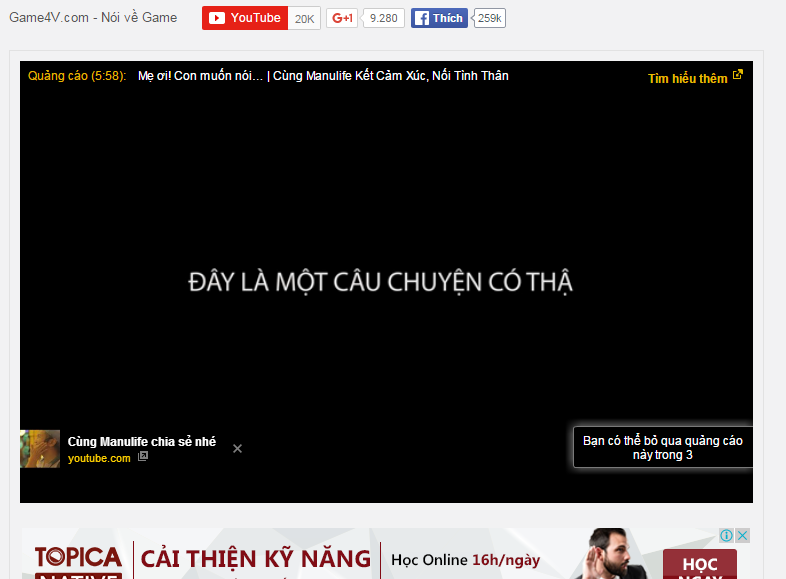Click the 259k Facebook likes count
This screenshot has width=786, height=579.
[489, 18]
